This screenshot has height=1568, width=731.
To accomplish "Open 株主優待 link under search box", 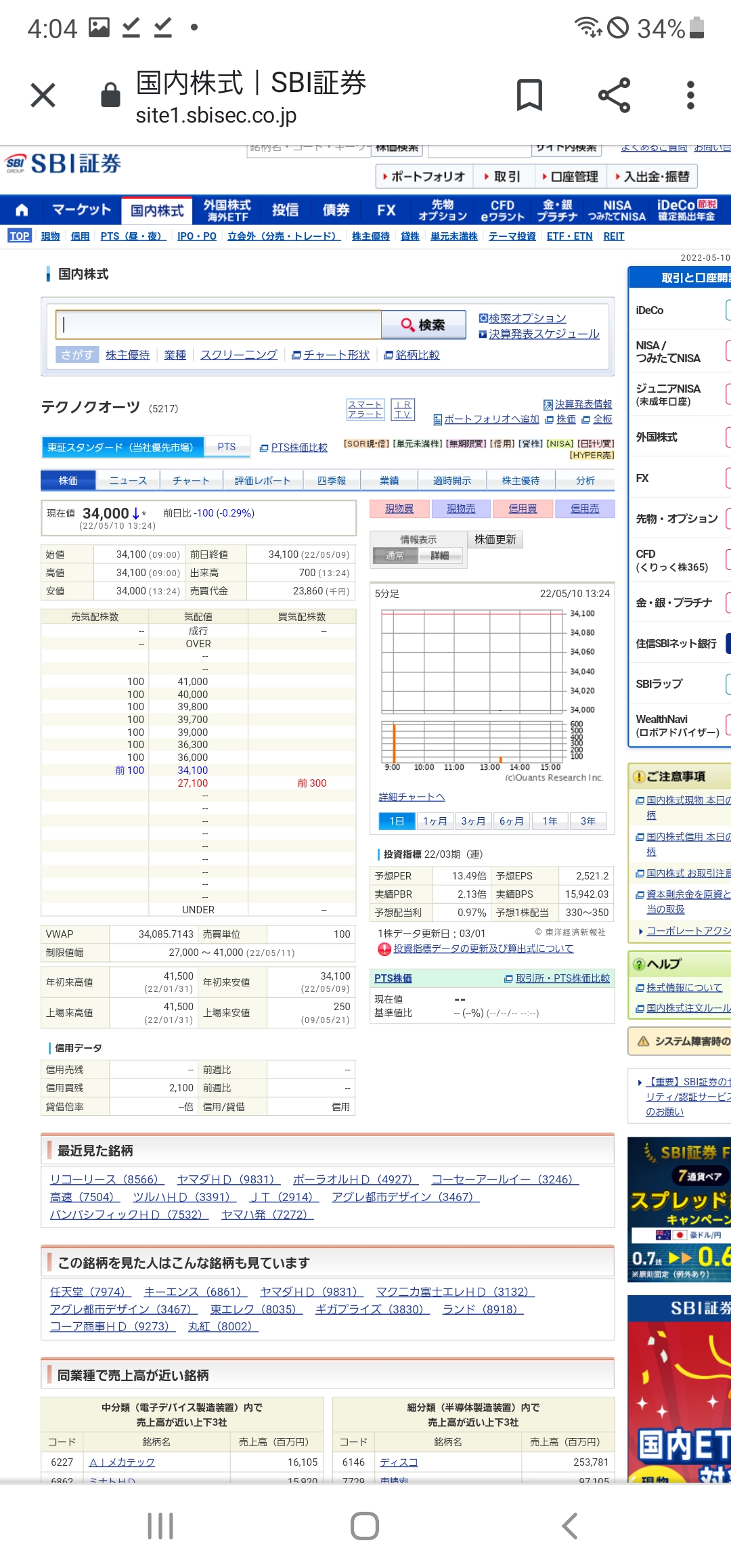I will coord(127,355).
